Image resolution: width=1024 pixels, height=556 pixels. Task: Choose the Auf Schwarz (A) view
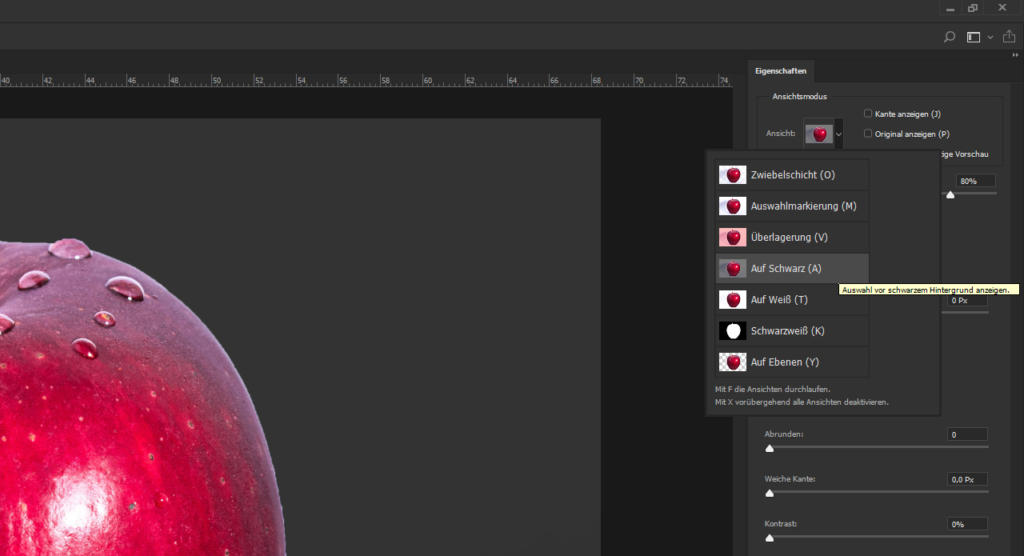(x=792, y=269)
